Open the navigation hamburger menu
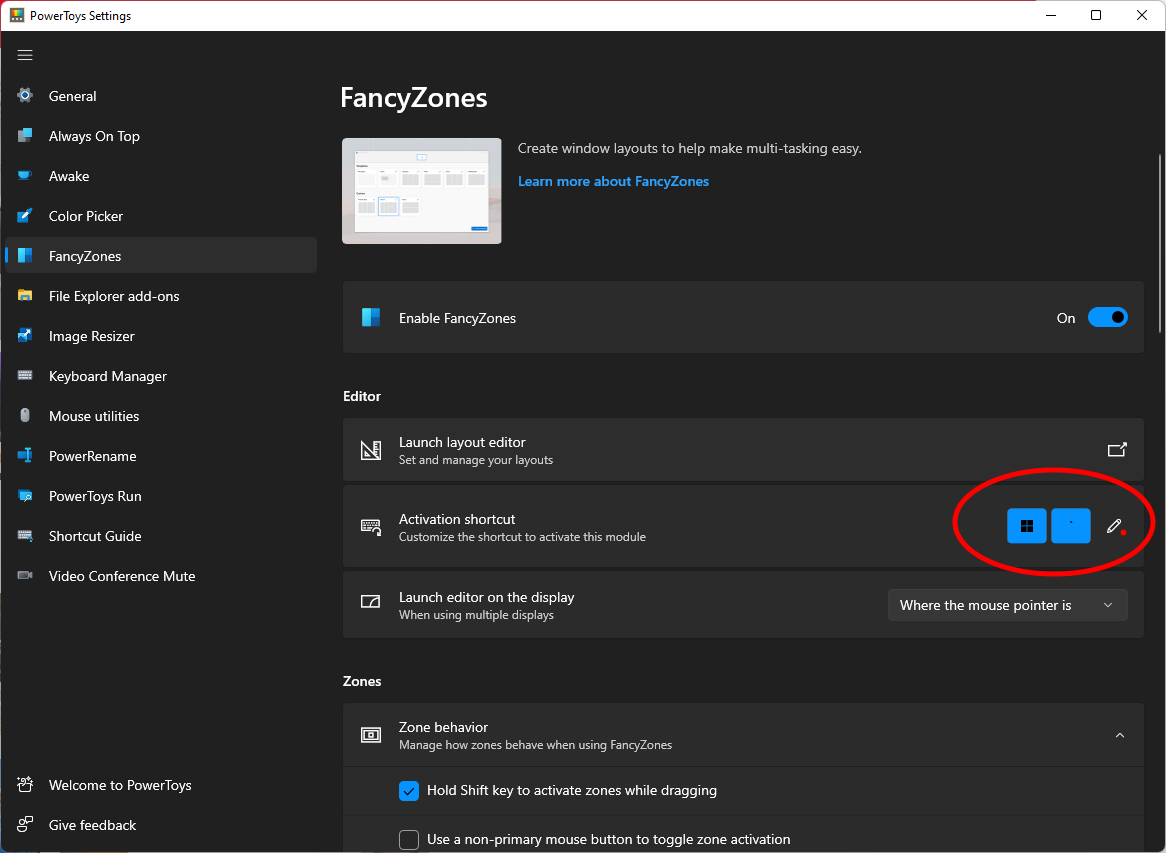The height and width of the screenshot is (853, 1166). tap(25, 55)
